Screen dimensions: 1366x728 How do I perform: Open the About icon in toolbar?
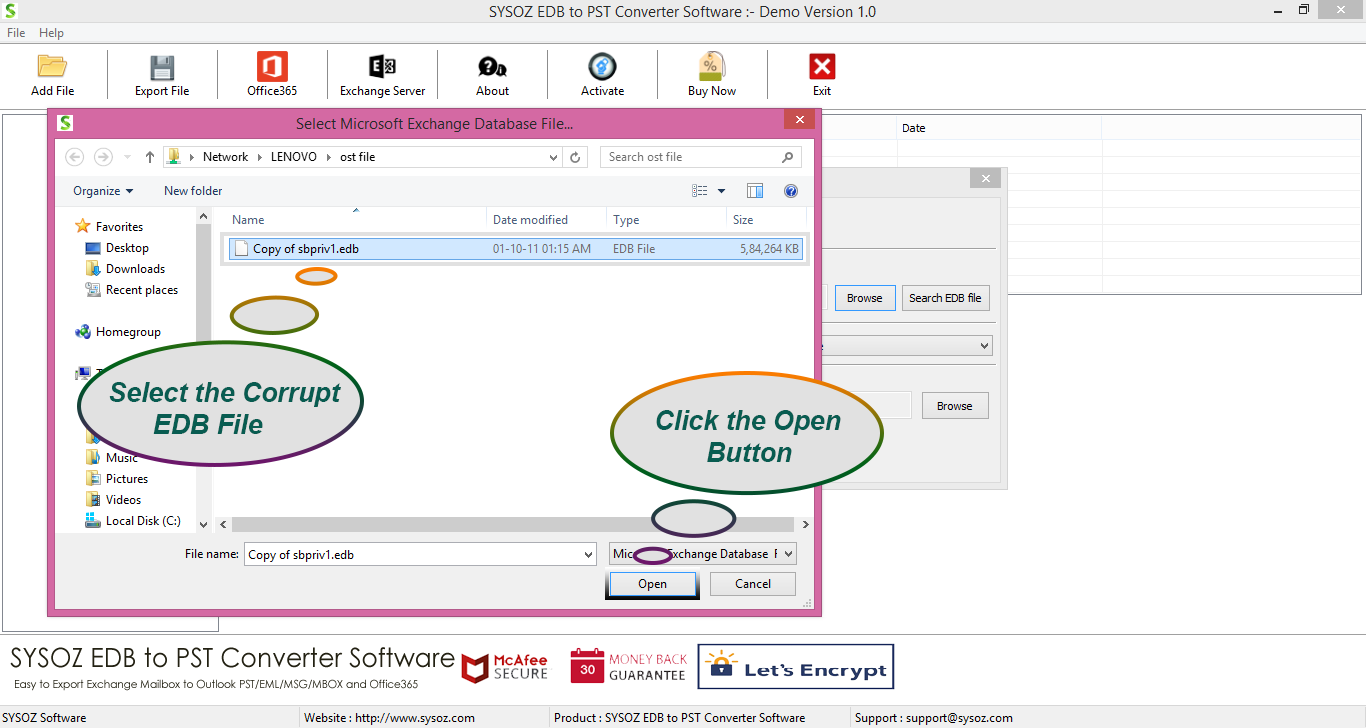coord(492,67)
